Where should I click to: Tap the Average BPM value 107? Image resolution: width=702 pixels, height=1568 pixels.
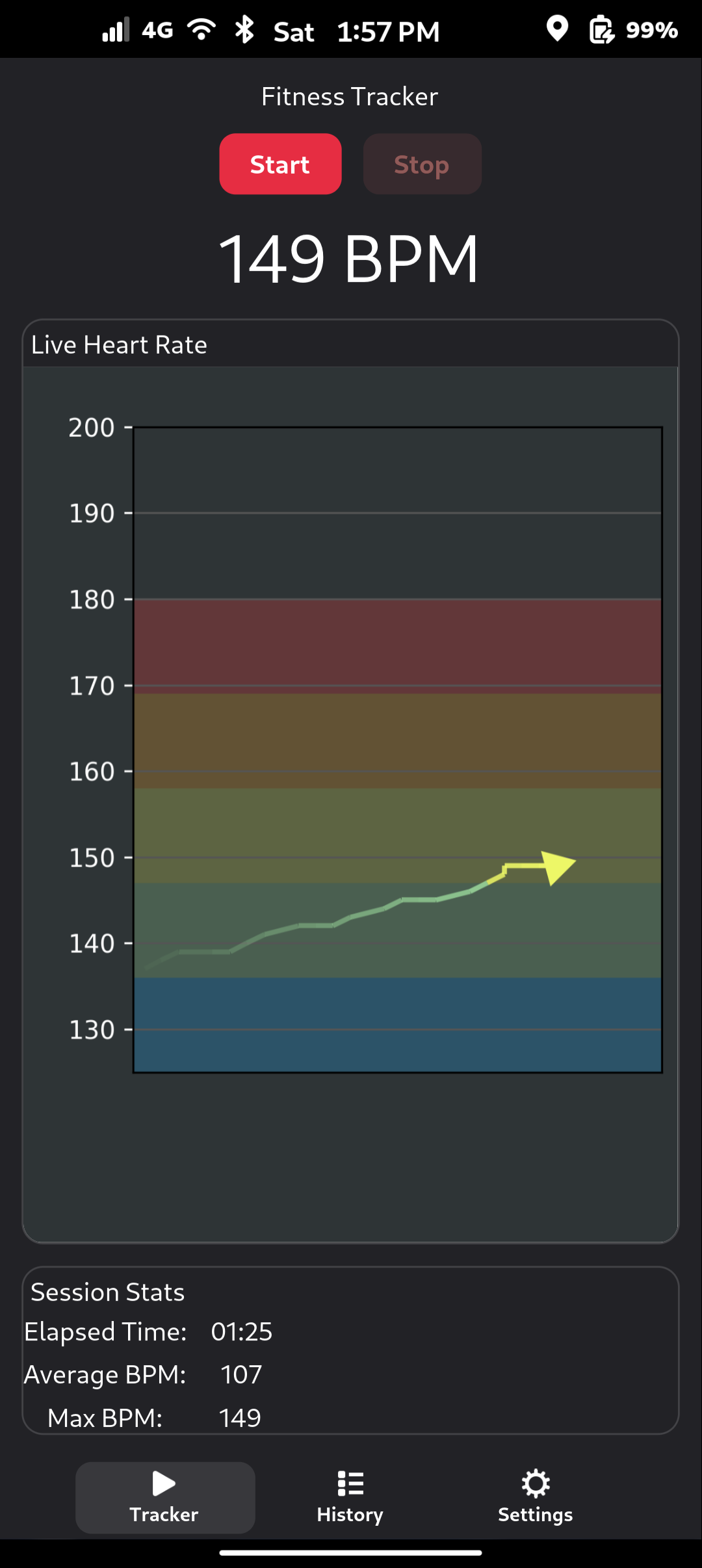coord(241,1375)
